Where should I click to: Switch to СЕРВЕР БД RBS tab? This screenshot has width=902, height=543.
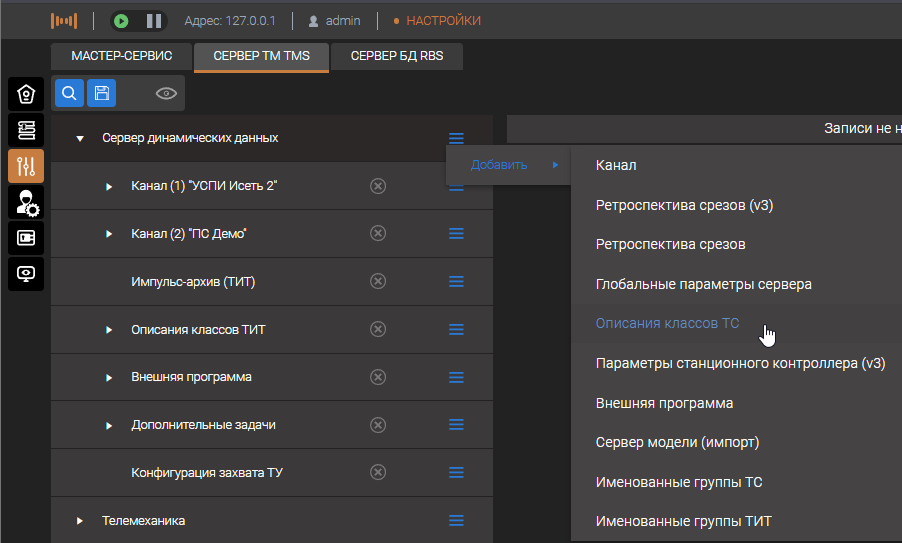(399, 56)
